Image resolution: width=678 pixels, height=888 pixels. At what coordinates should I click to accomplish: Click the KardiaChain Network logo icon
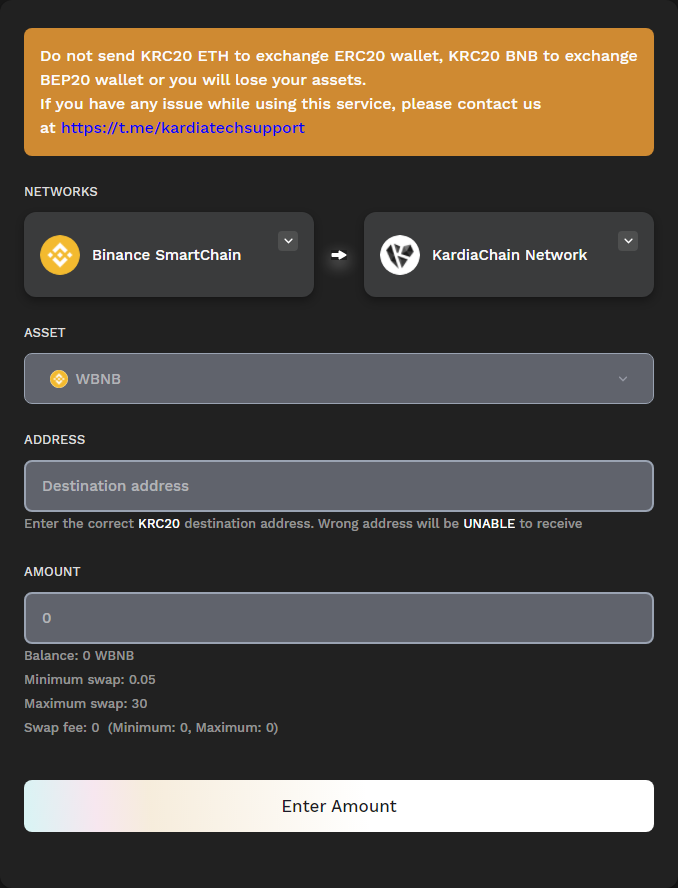400,255
